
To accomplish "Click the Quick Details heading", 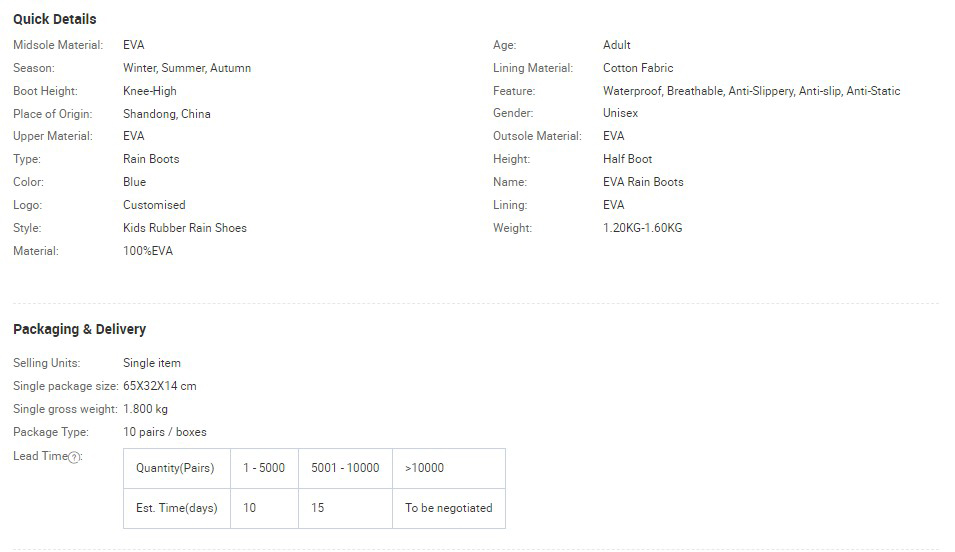I will click(x=55, y=19).
